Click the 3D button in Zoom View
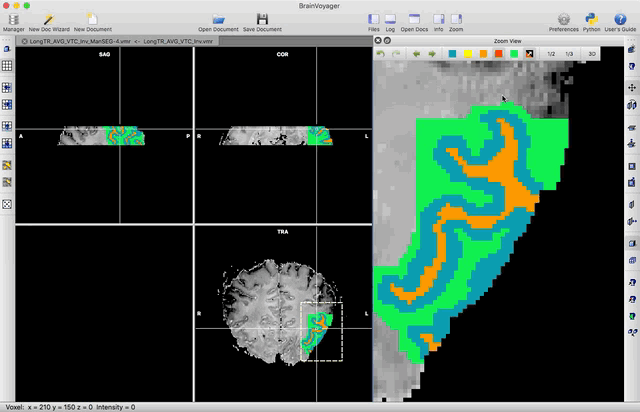Image resolution: width=640 pixels, height=412 pixels. (591, 53)
